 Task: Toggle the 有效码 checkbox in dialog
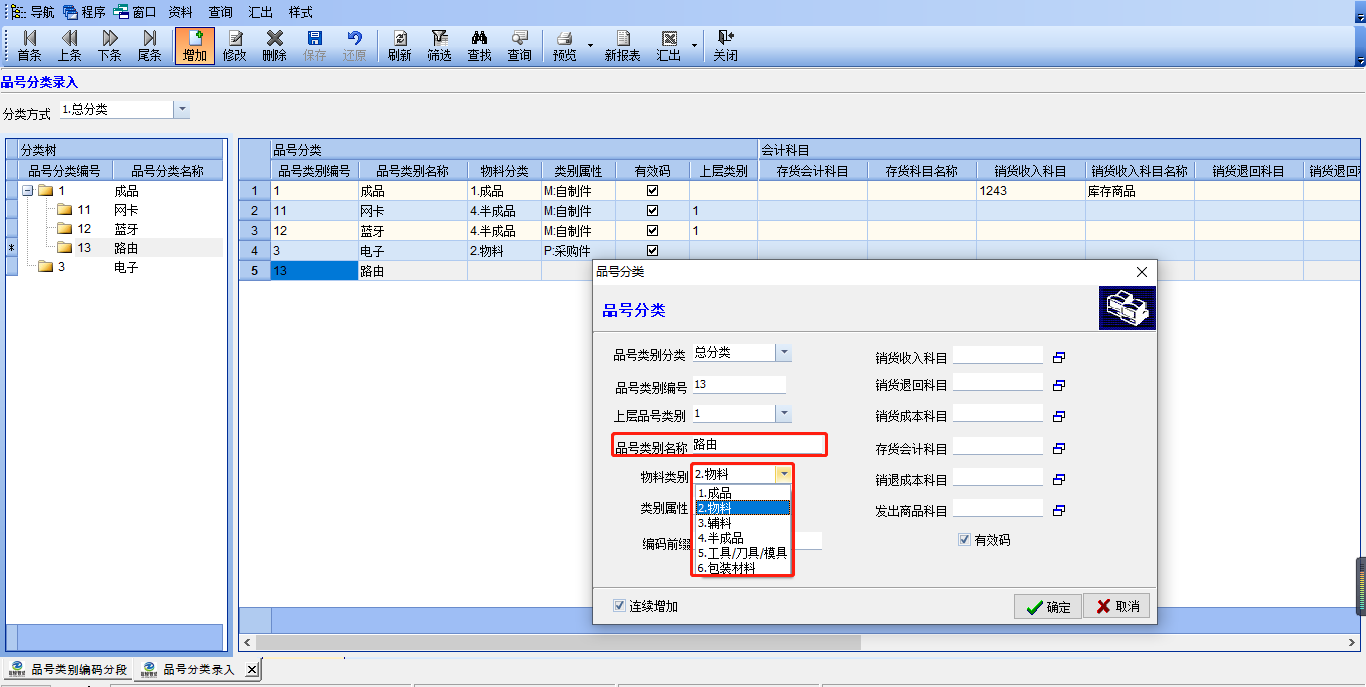tap(964, 540)
